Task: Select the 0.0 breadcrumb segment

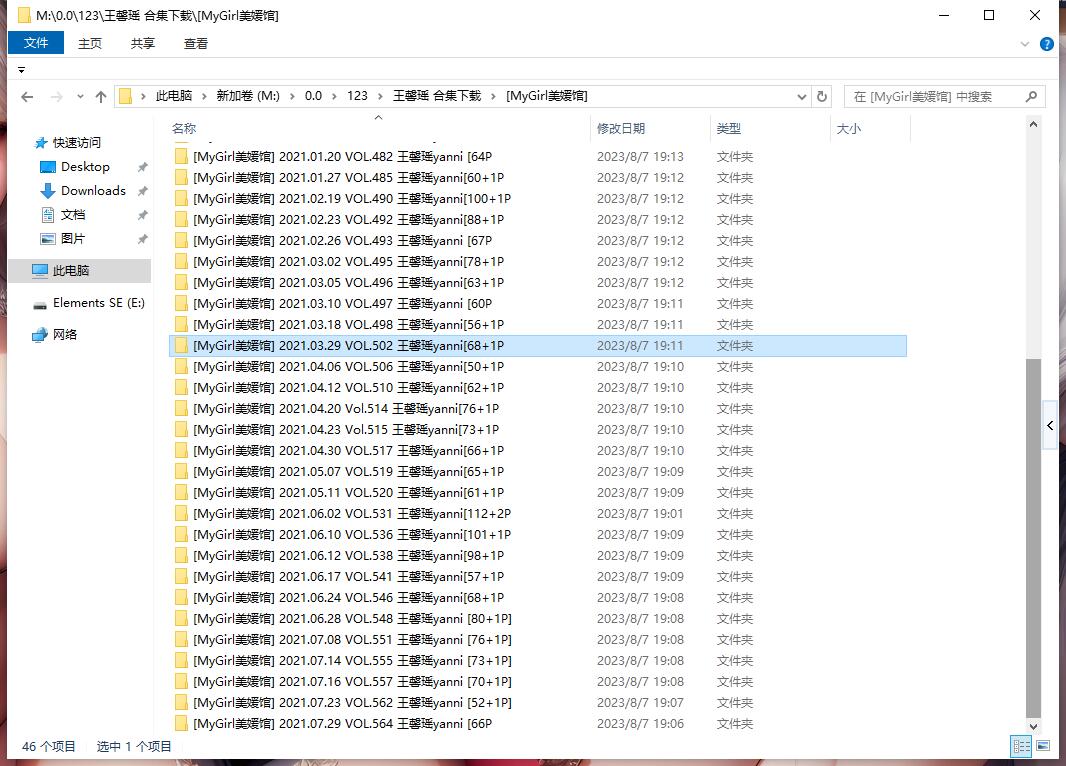Action: tap(313, 96)
